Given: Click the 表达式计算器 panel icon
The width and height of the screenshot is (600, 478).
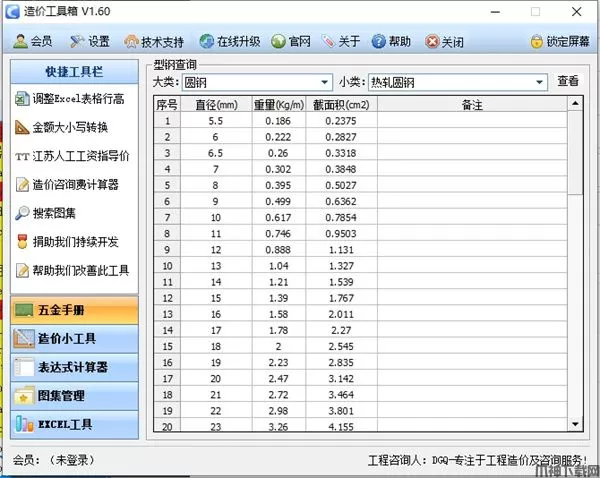Looking at the screenshot, I should pos(24,367).
